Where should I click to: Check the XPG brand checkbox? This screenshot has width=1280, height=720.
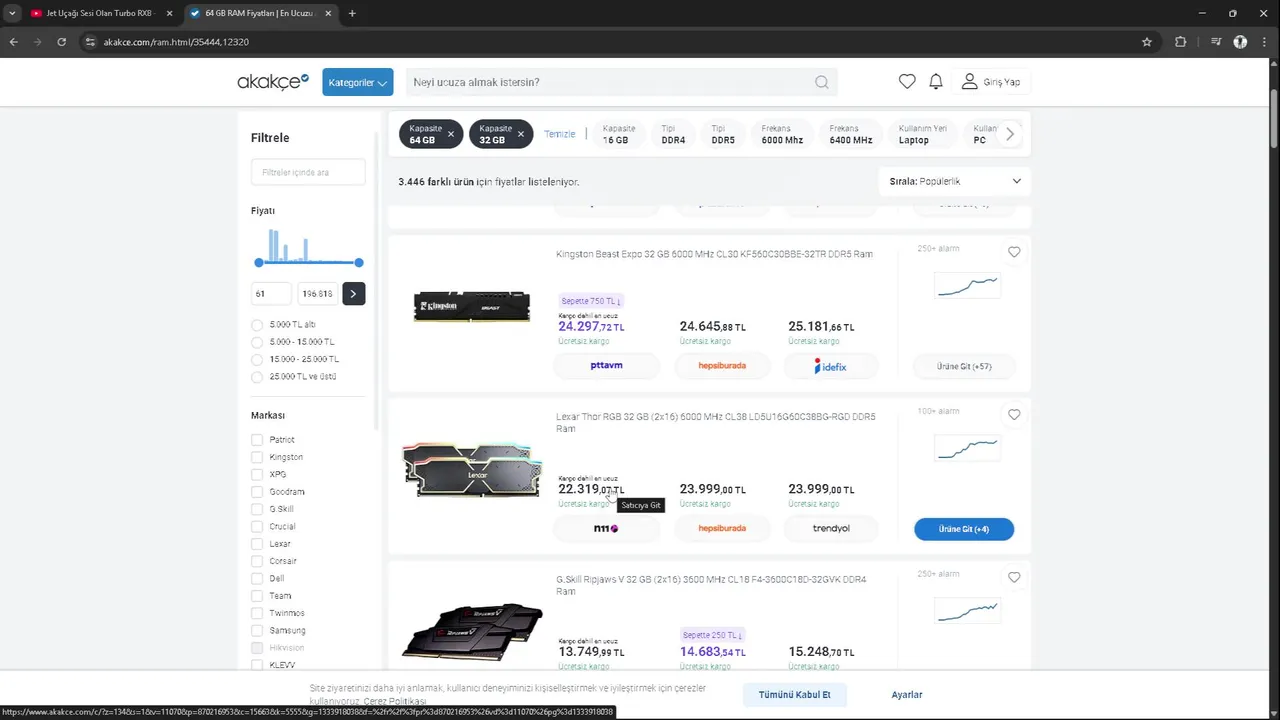click(x=257, y=474)
